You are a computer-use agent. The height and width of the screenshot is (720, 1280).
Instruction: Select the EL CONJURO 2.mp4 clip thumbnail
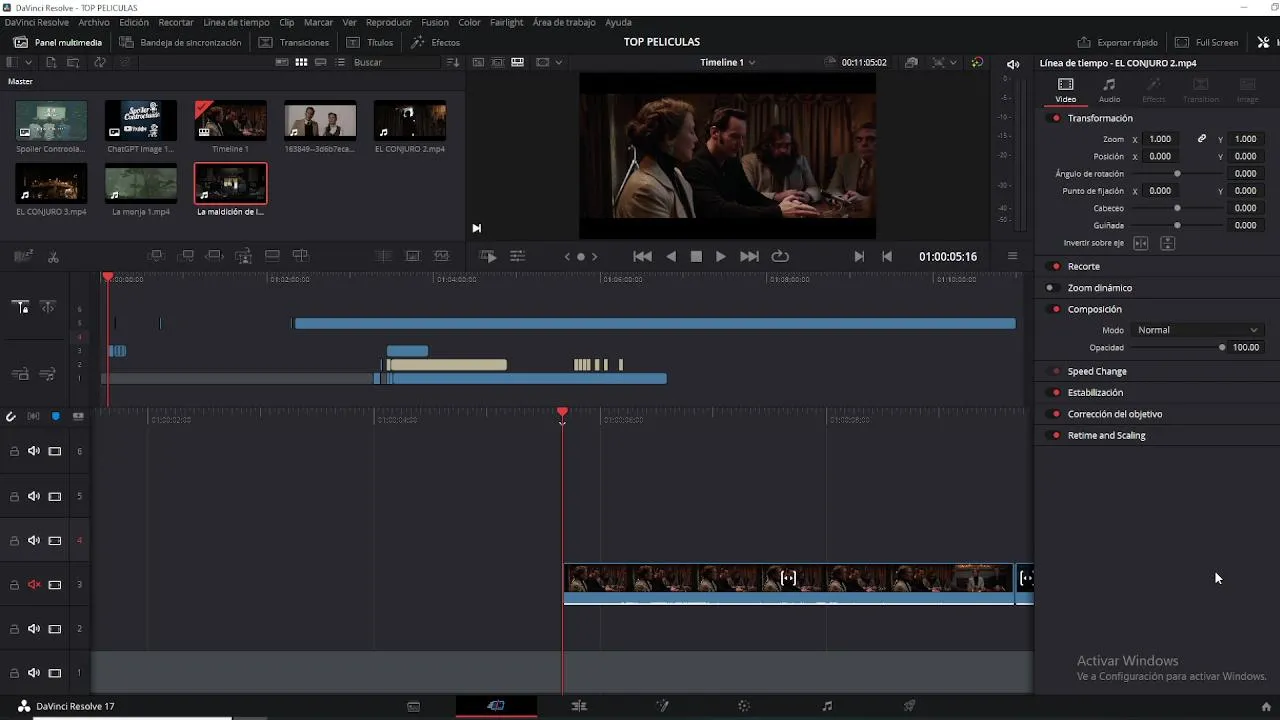410,121
